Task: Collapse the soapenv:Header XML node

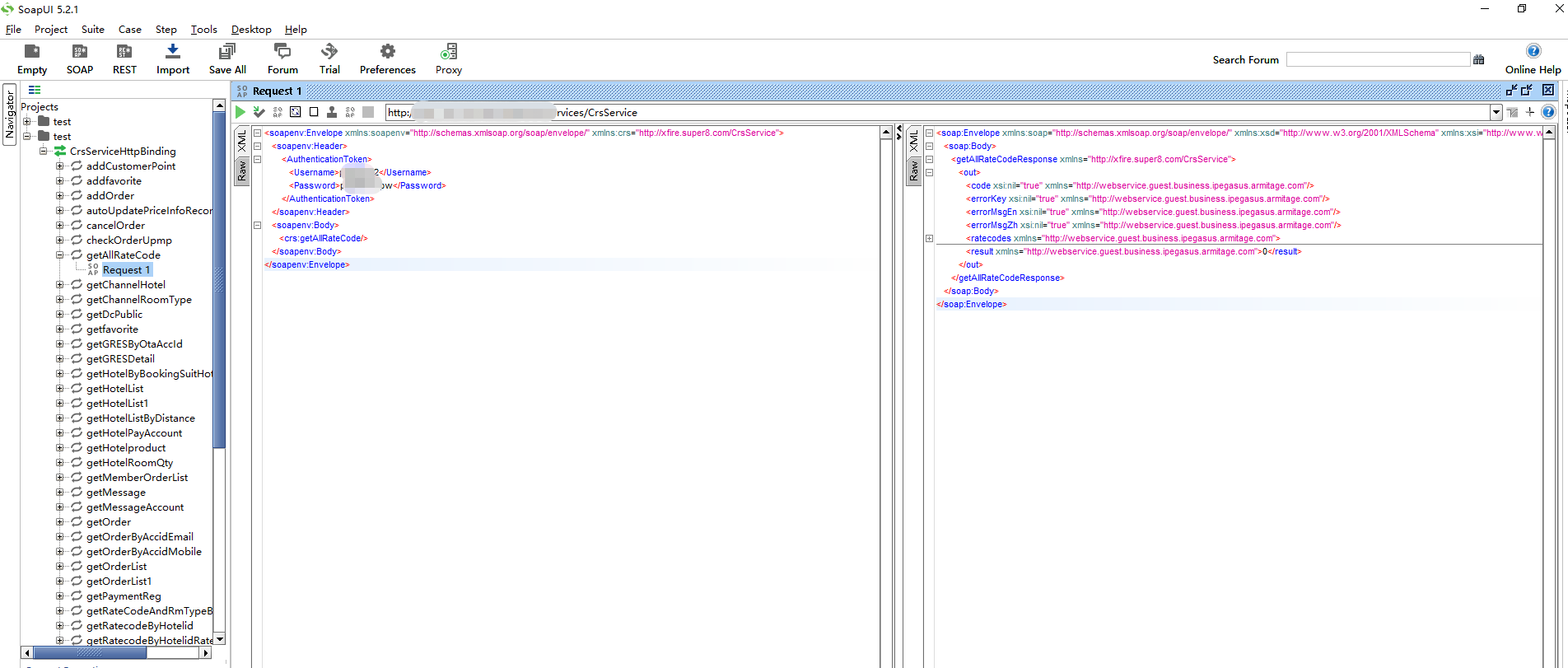Action: [x=257, y=146]
